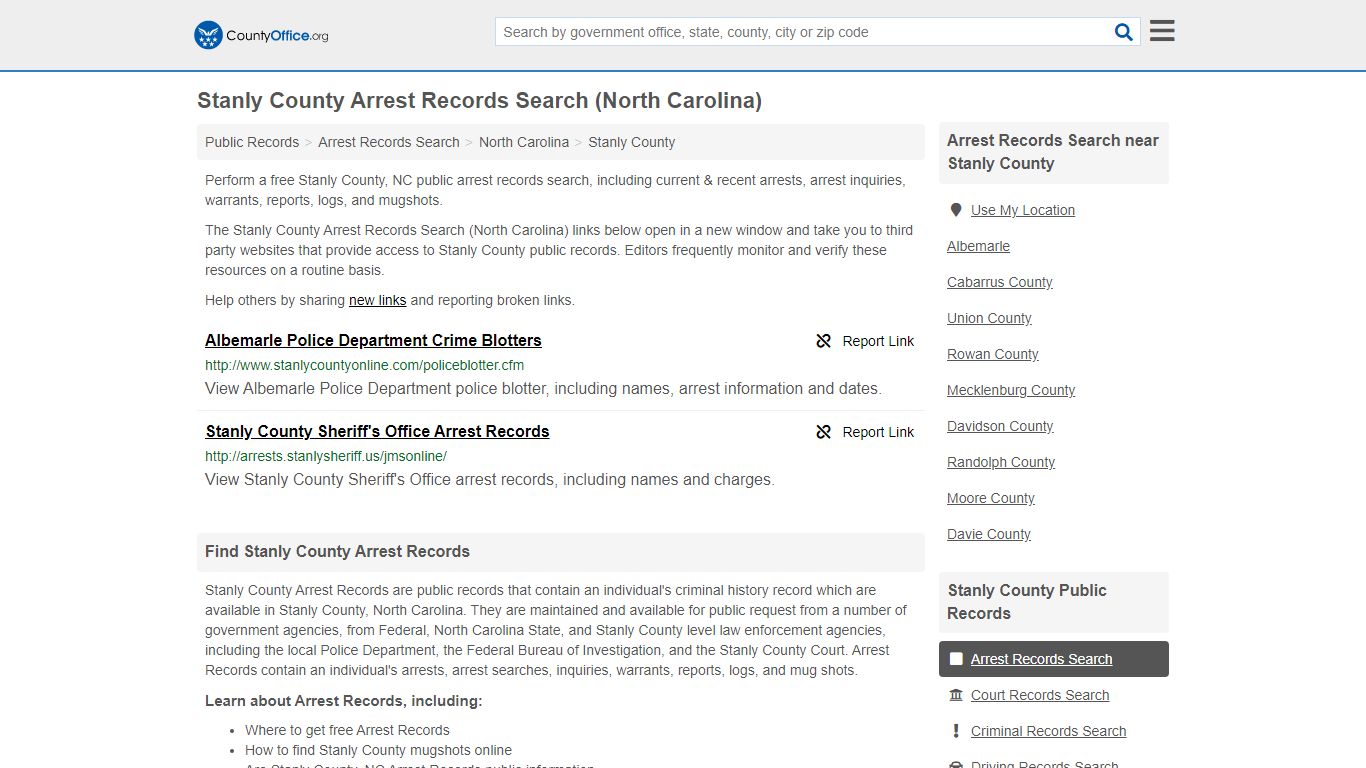Click the CountyOffice.org logo
1366x768 pixels.
pyautogui.click(x=261, y=35)
